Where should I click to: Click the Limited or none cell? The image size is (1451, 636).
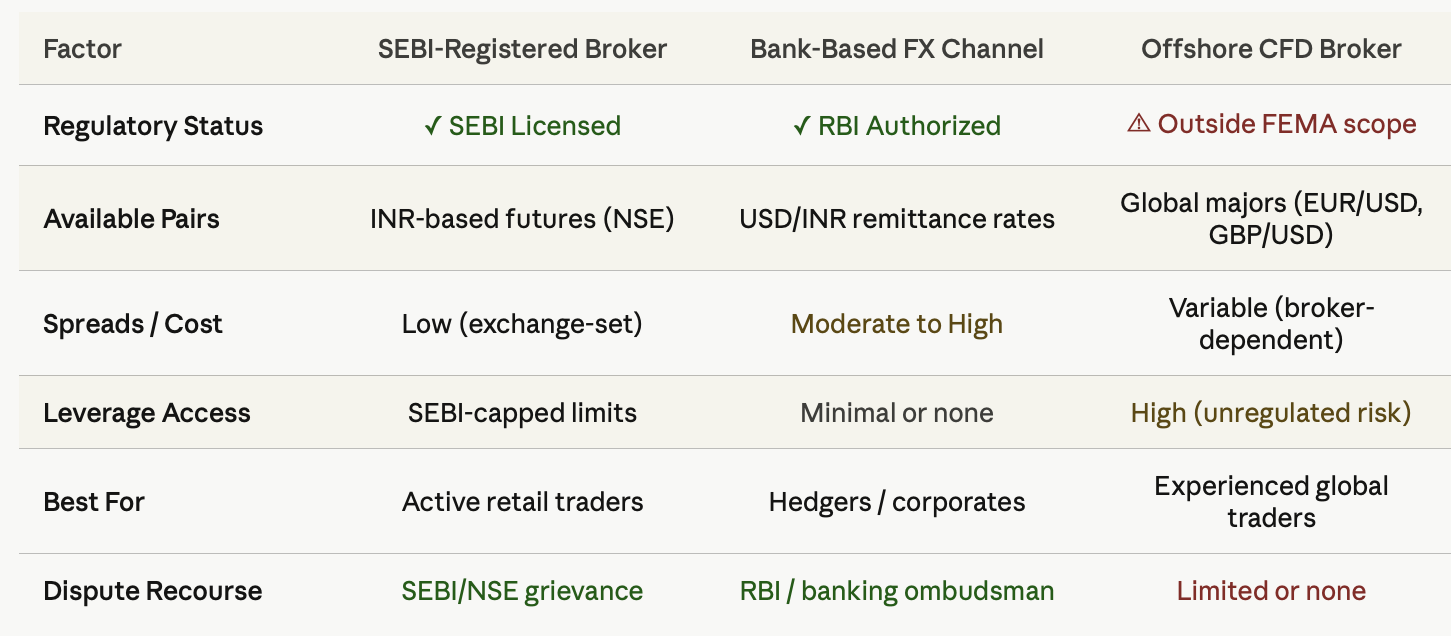point(1271,590)
